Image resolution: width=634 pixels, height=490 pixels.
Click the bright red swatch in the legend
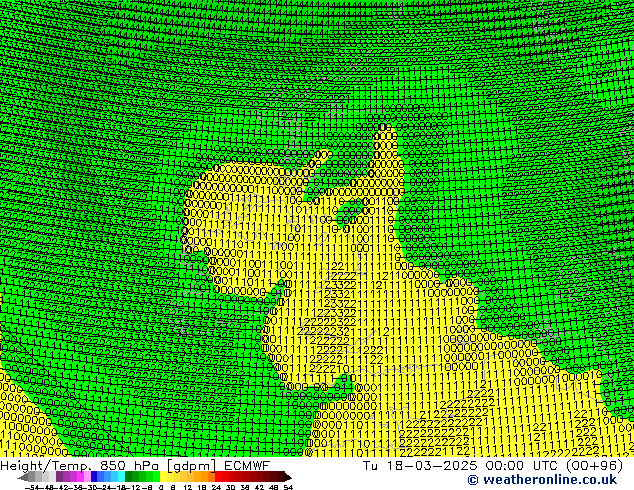click(x=218, y=476)
